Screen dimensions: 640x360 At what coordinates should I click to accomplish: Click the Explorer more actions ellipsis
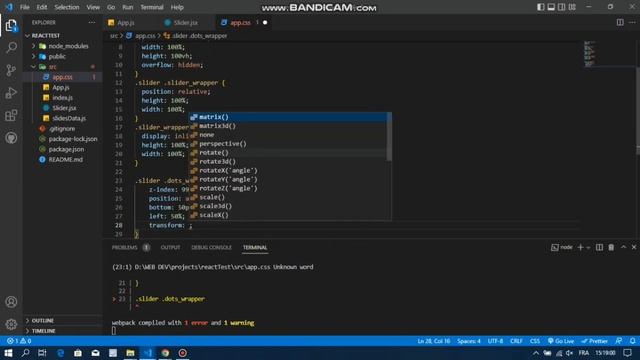(x=92, y=22)
